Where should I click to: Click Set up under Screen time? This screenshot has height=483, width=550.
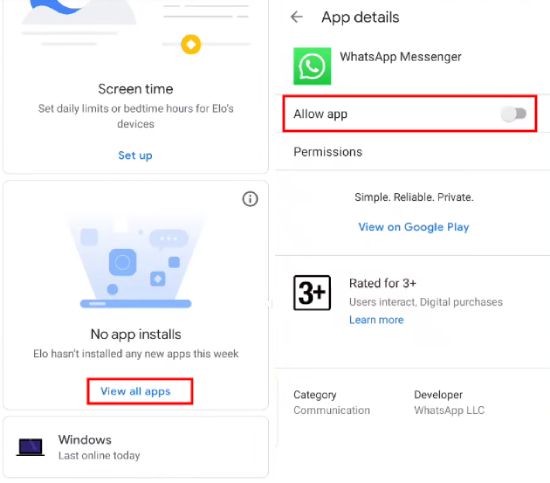(135, 155)
